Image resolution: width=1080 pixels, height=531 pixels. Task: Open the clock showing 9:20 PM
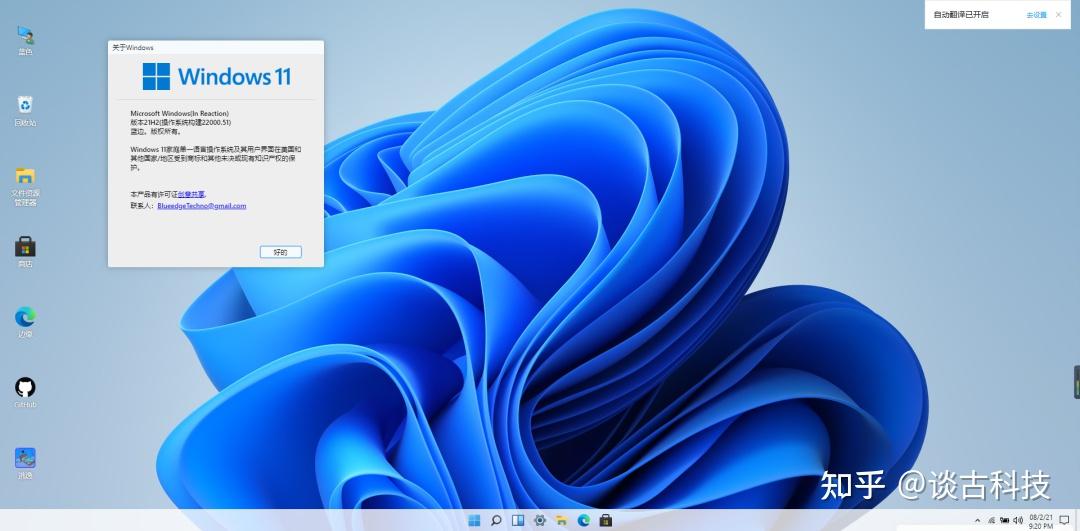pyautogui.click(x=1041, y=521)
